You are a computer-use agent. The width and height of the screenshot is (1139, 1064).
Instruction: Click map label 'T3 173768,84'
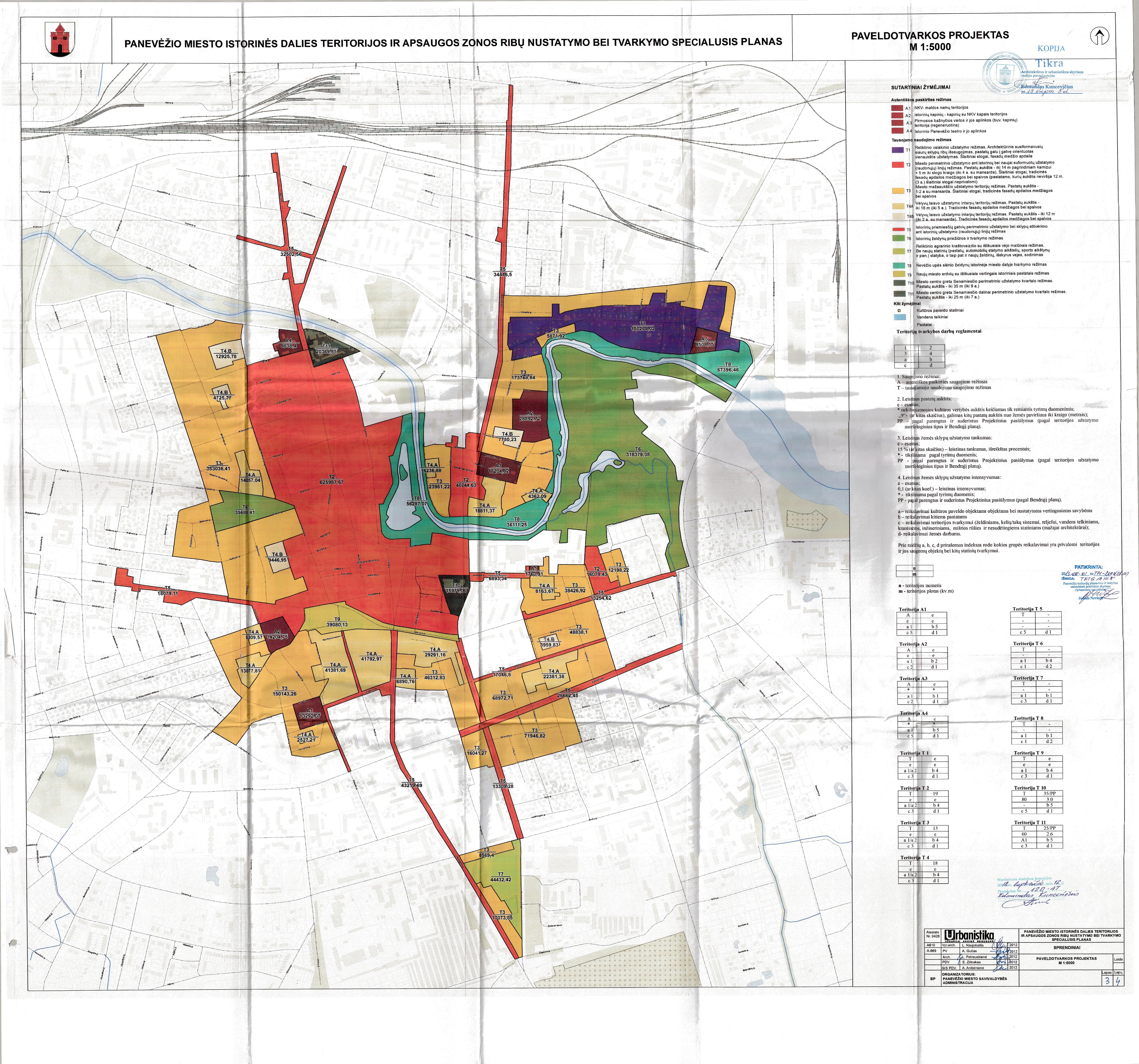pyautogui.click(x=523, y=375)
